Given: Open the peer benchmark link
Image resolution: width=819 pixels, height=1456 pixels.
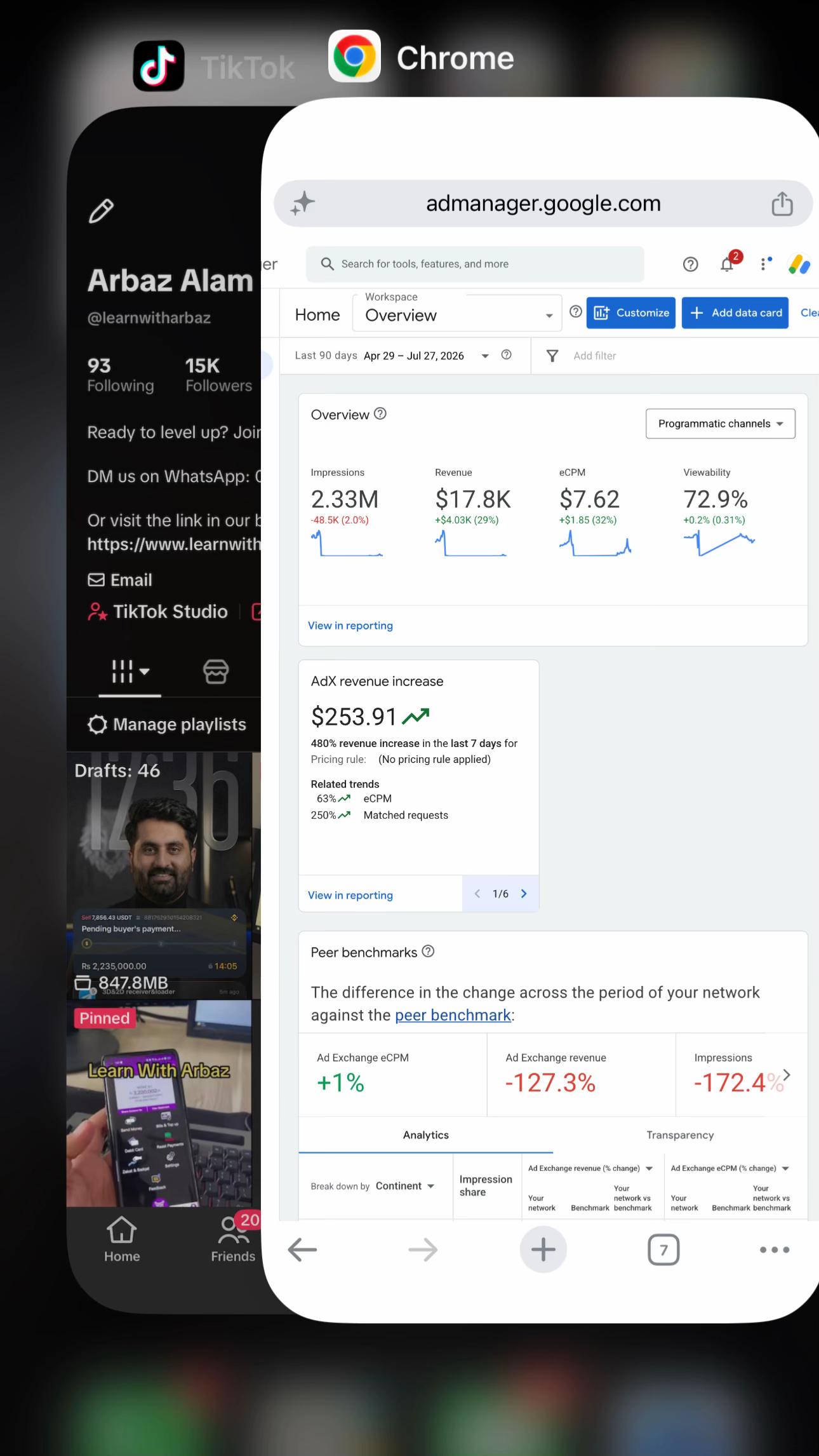Looking at the screenshot, I should (453, 1015).
